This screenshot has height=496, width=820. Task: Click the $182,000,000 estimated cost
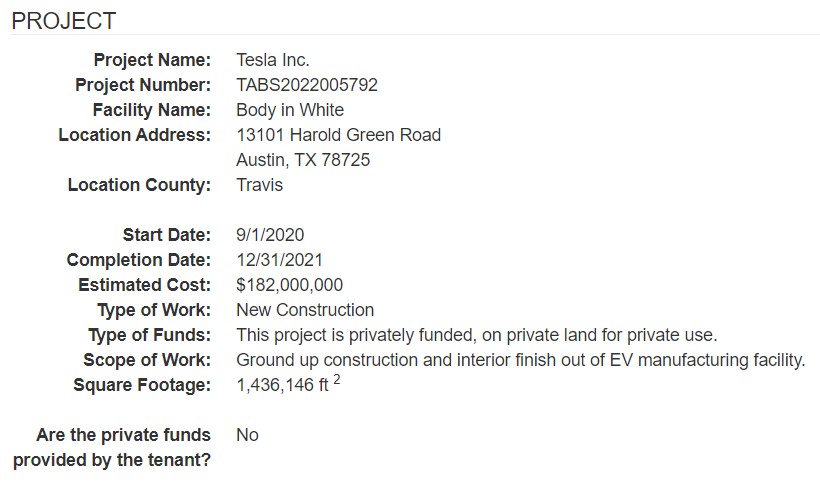pos(289,285)
